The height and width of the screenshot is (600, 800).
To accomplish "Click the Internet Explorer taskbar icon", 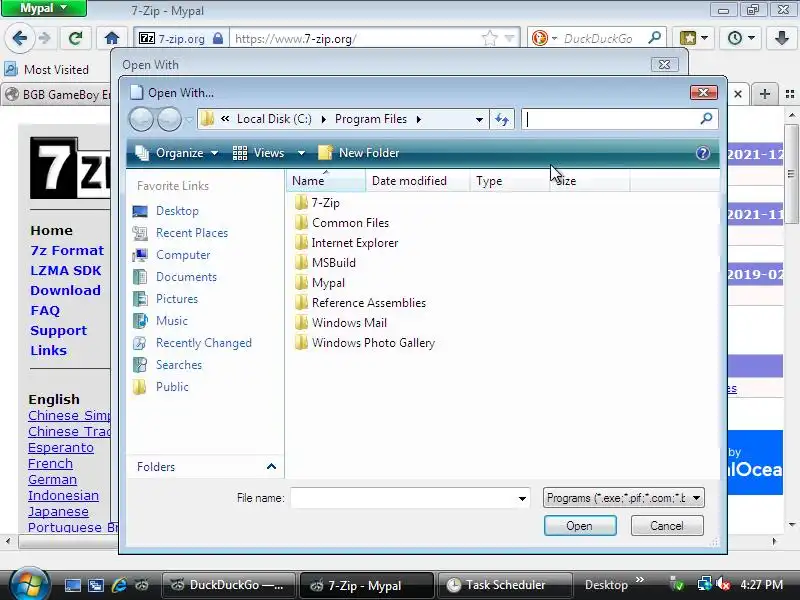I will click(x=119, y=585).
